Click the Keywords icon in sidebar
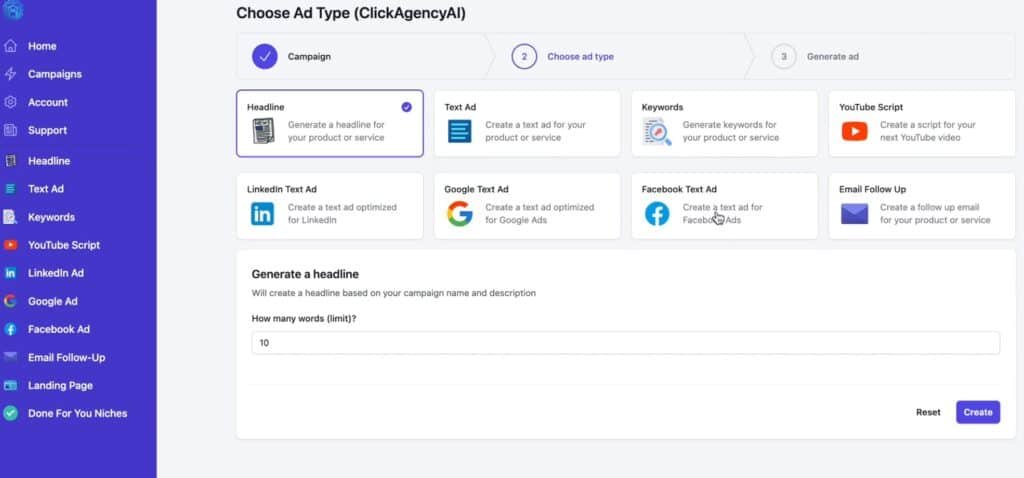The image size is (1024, 478). coord(10,217)
